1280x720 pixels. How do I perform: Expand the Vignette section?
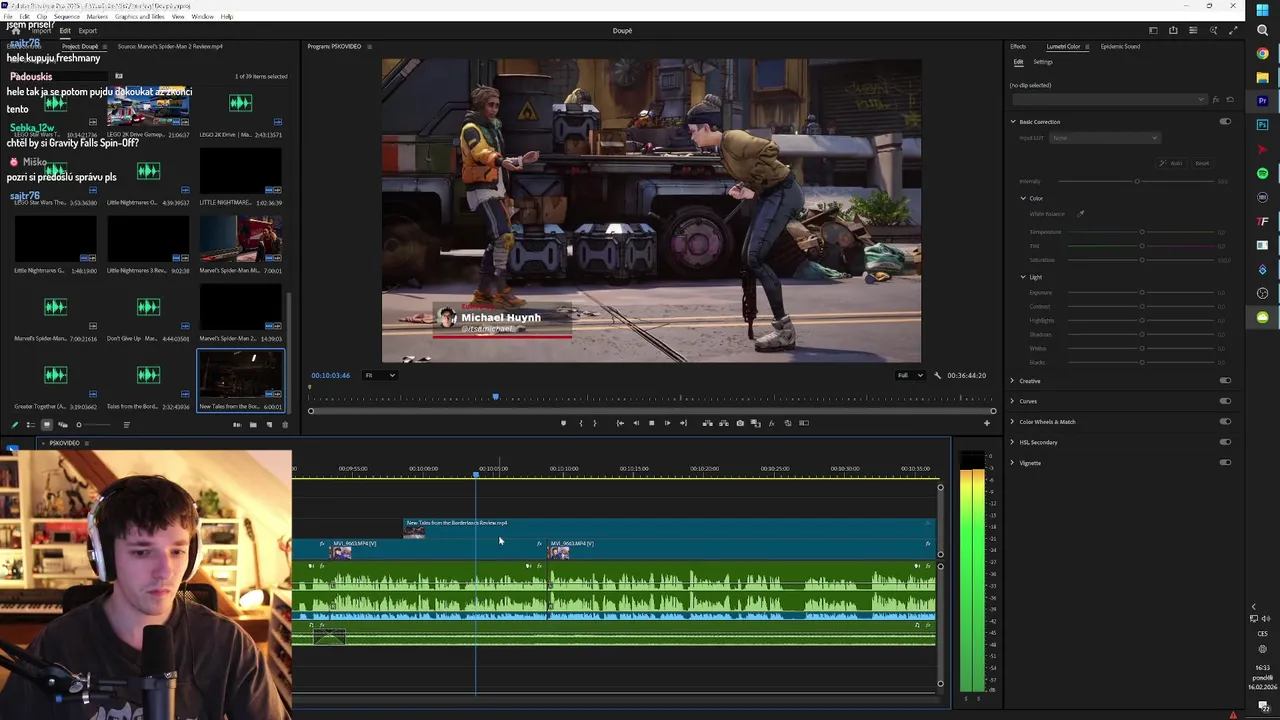[x=1012, y=463]
